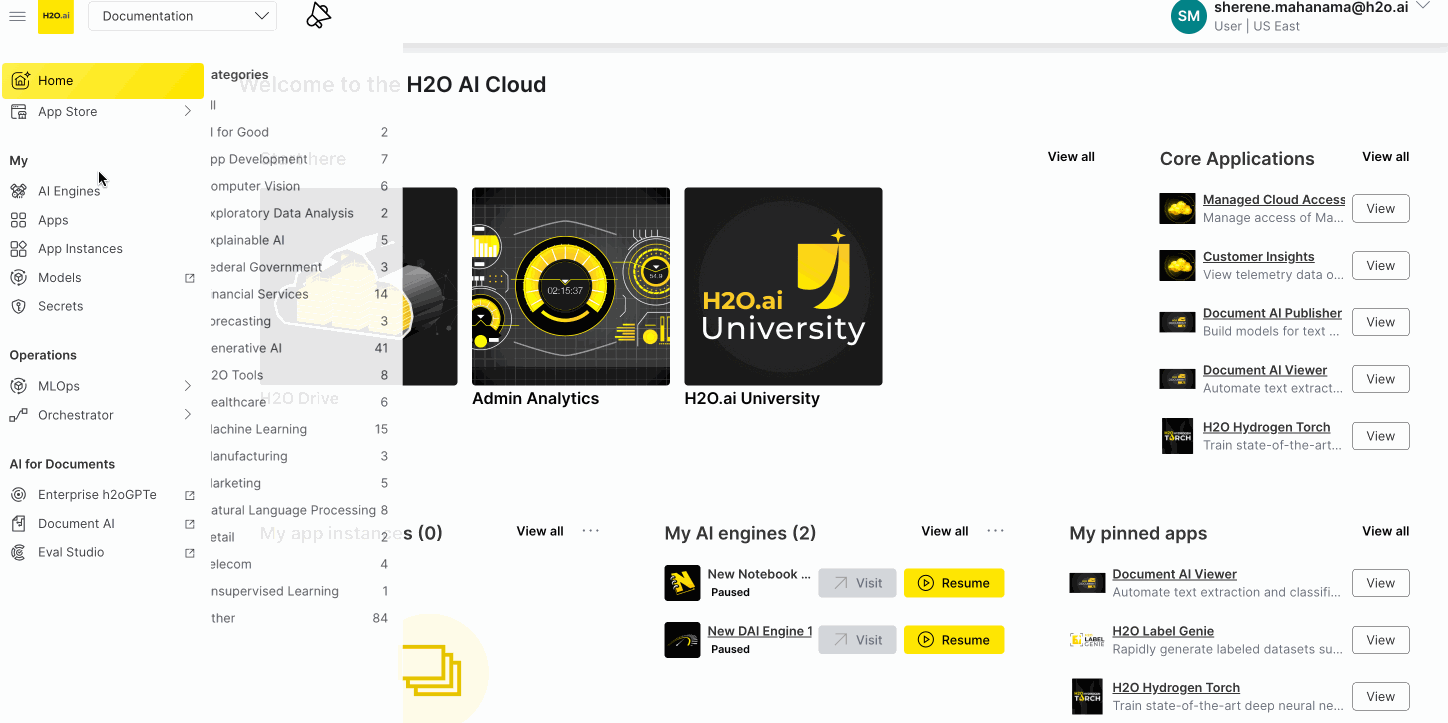The width and height of the screenshot is (1448, 723).
Task: Click the Secrets shield icon
Action: 19,306
